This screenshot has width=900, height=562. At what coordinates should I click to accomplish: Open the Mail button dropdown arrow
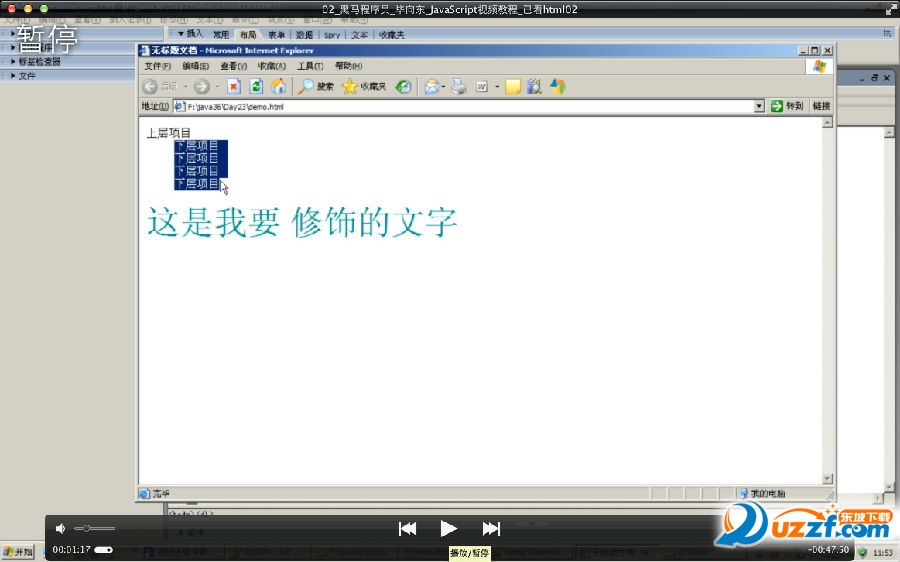pyautogui.click(x=443, y=87)
